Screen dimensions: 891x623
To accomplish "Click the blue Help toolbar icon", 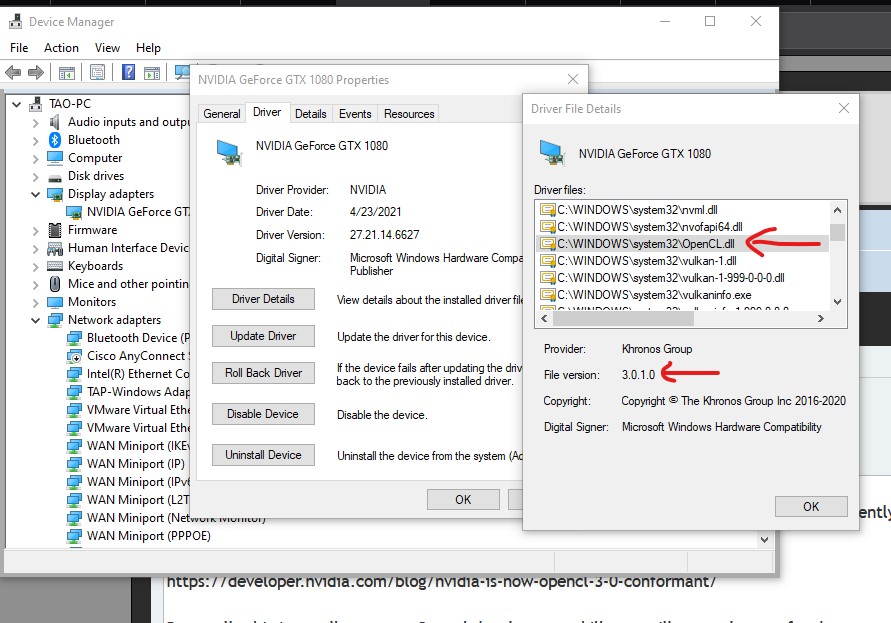I will (128, 72).
